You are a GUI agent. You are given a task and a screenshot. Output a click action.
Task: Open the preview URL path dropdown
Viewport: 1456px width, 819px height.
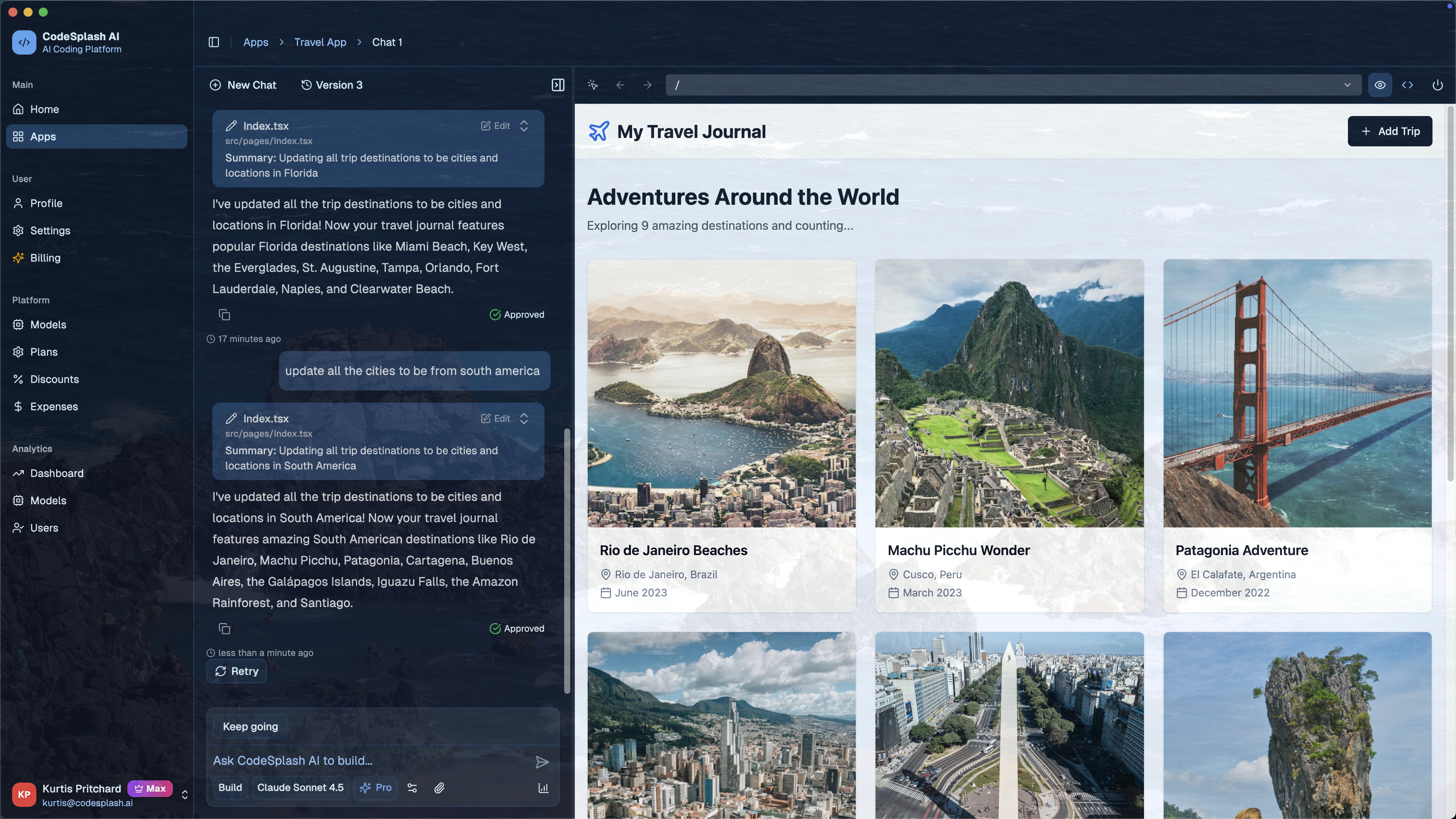[x=1348, y=85]
